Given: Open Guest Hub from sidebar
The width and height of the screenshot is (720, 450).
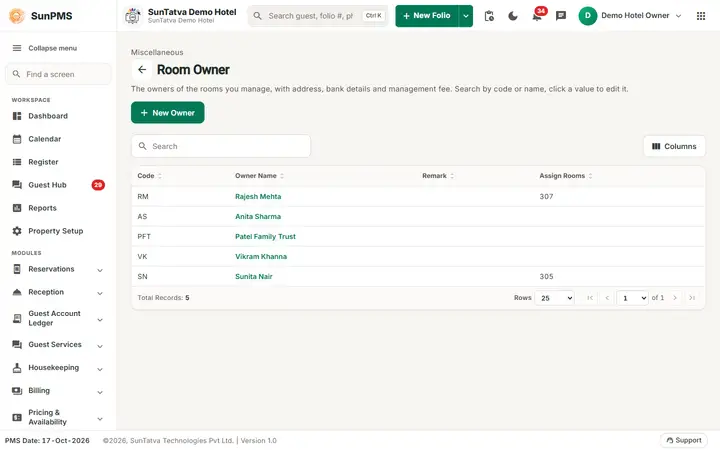Looking at the screenshot, I should [58, 185].
